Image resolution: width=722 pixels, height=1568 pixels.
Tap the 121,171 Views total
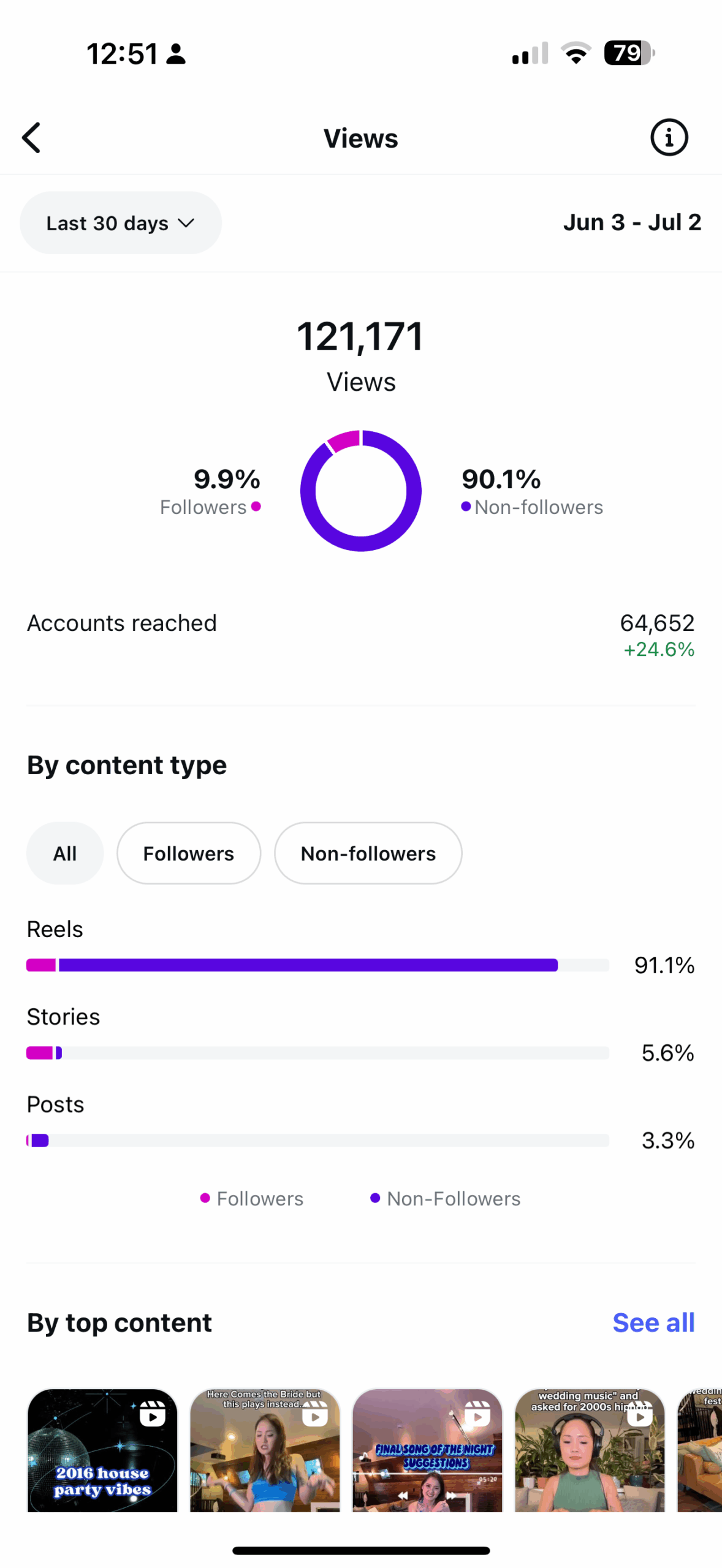(361, 354)
